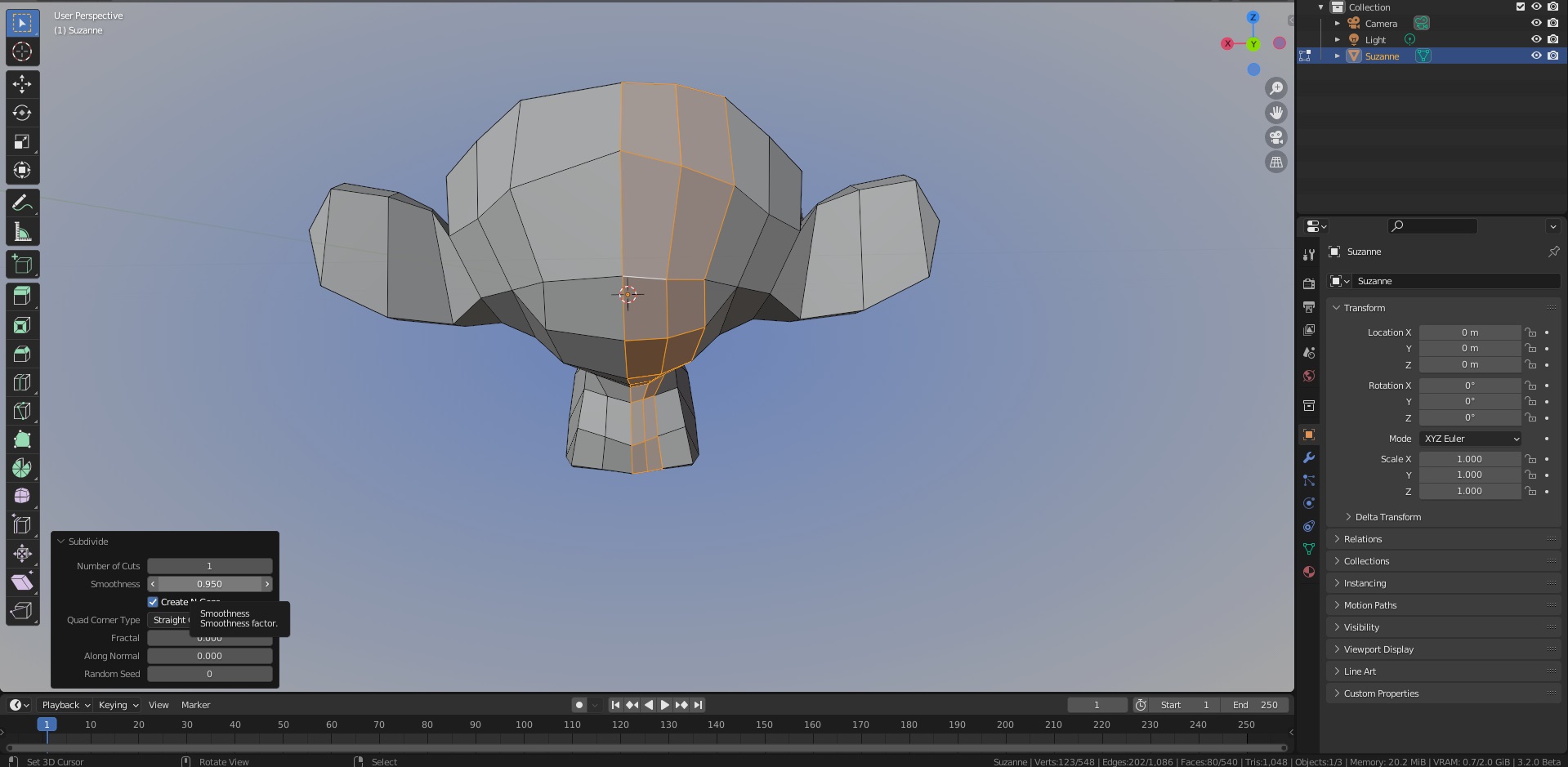Collapse the Subdivide operator panel

[x=60, y=542]
